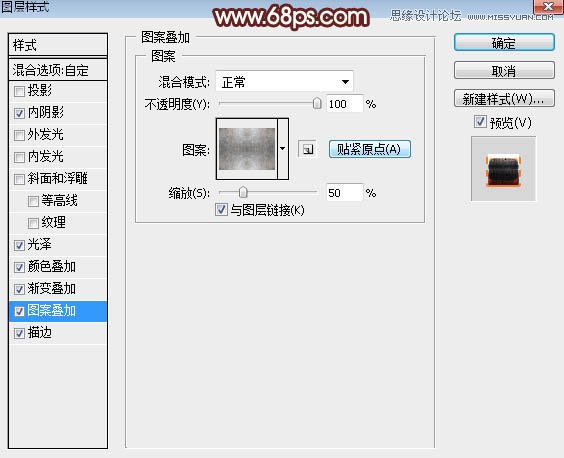Open the pattern picker dropdown arrow
This screenshot has height=458, width=564.
tap(283, 148)
